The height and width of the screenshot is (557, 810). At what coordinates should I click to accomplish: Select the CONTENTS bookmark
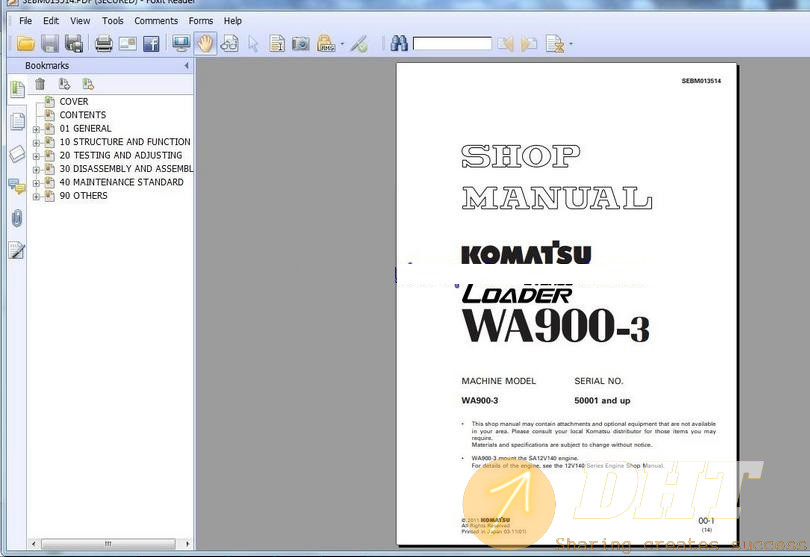[x=83, y=115]
